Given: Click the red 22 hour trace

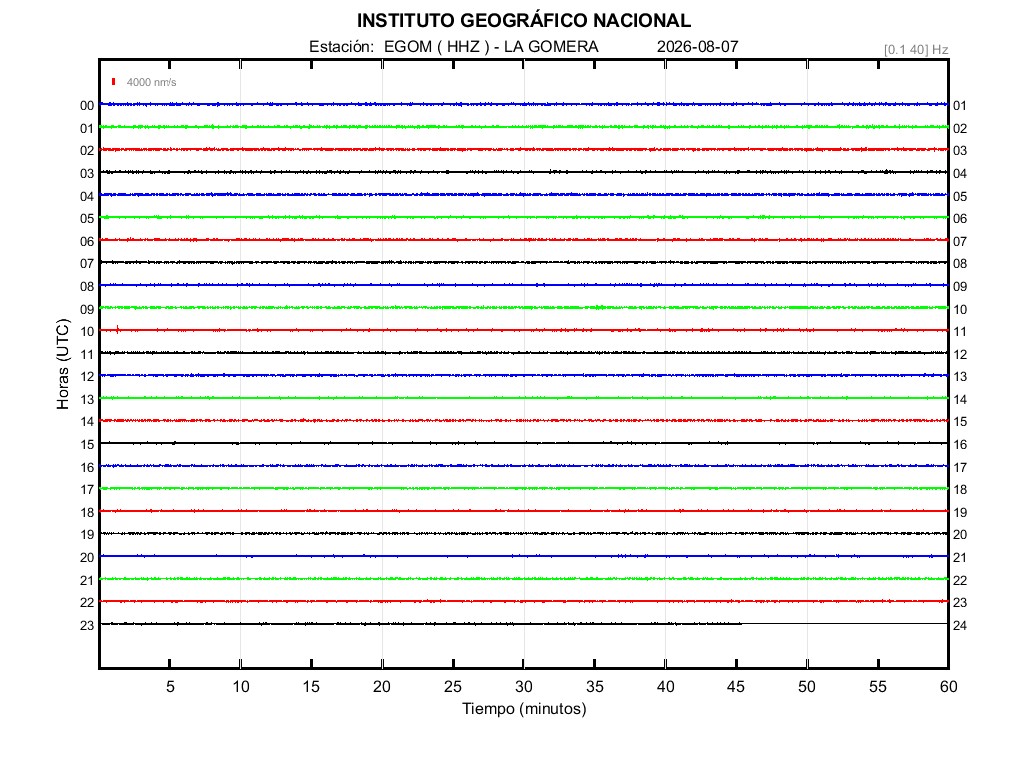Looking at the screenshot, I should (x=524, y=601).
